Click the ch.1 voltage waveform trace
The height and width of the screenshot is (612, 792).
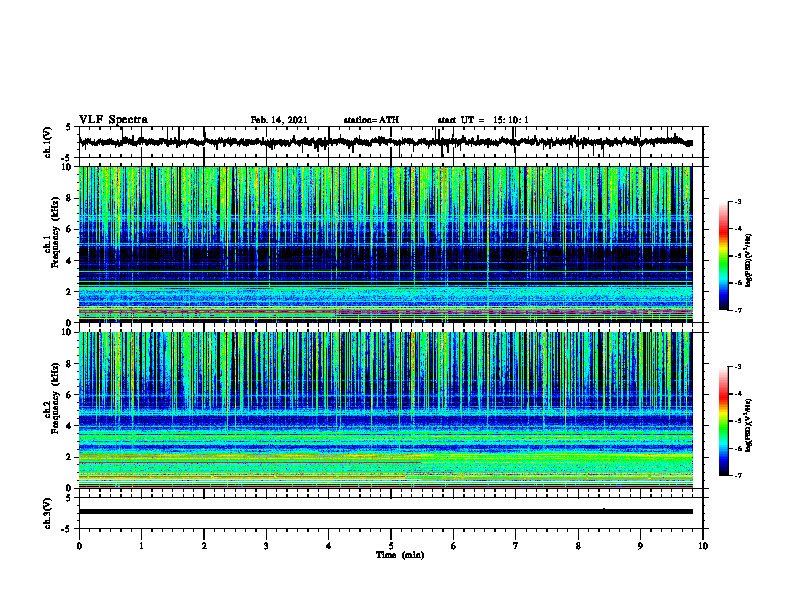(386, 142)
